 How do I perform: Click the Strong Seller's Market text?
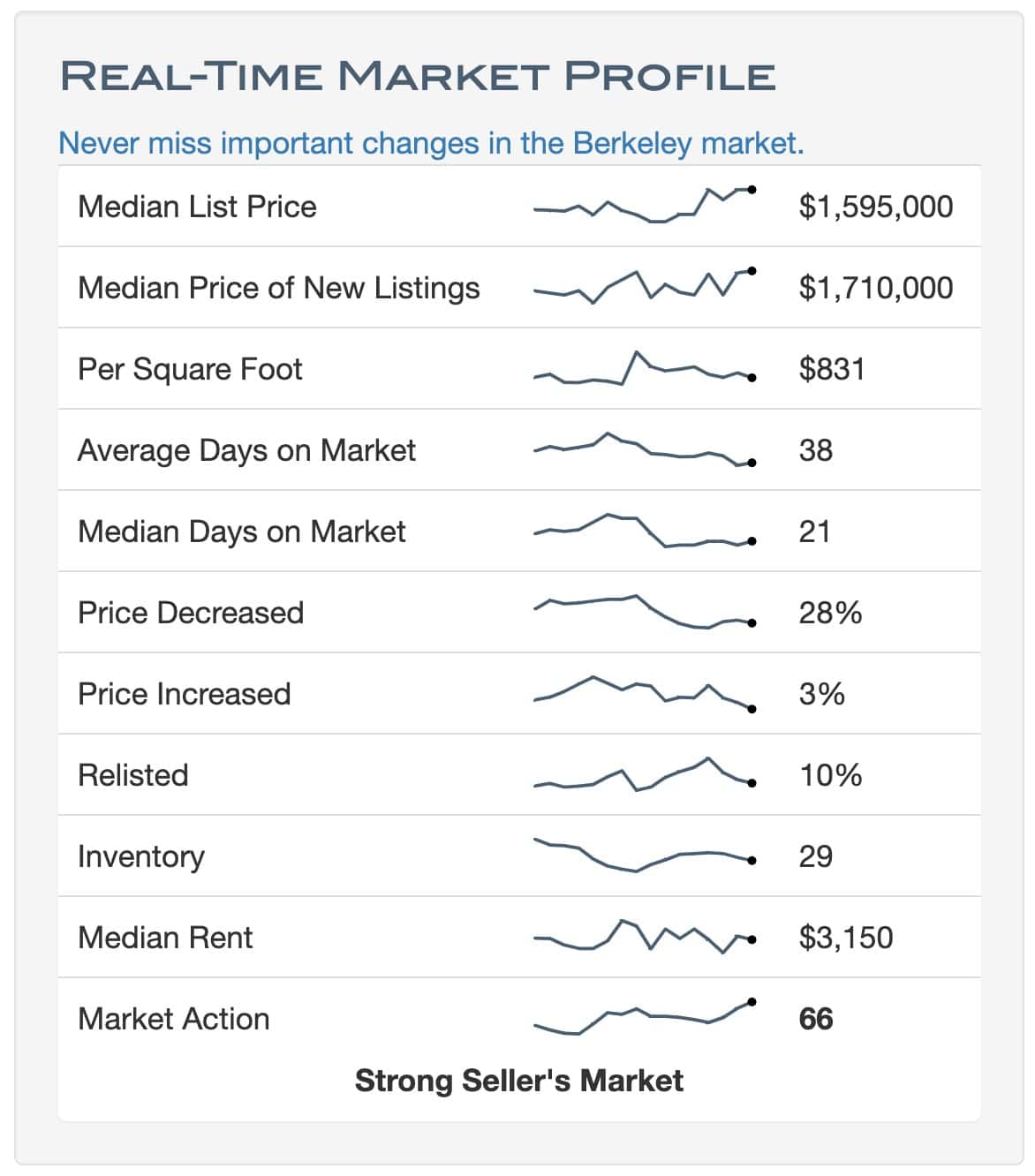pos(518,1081)
